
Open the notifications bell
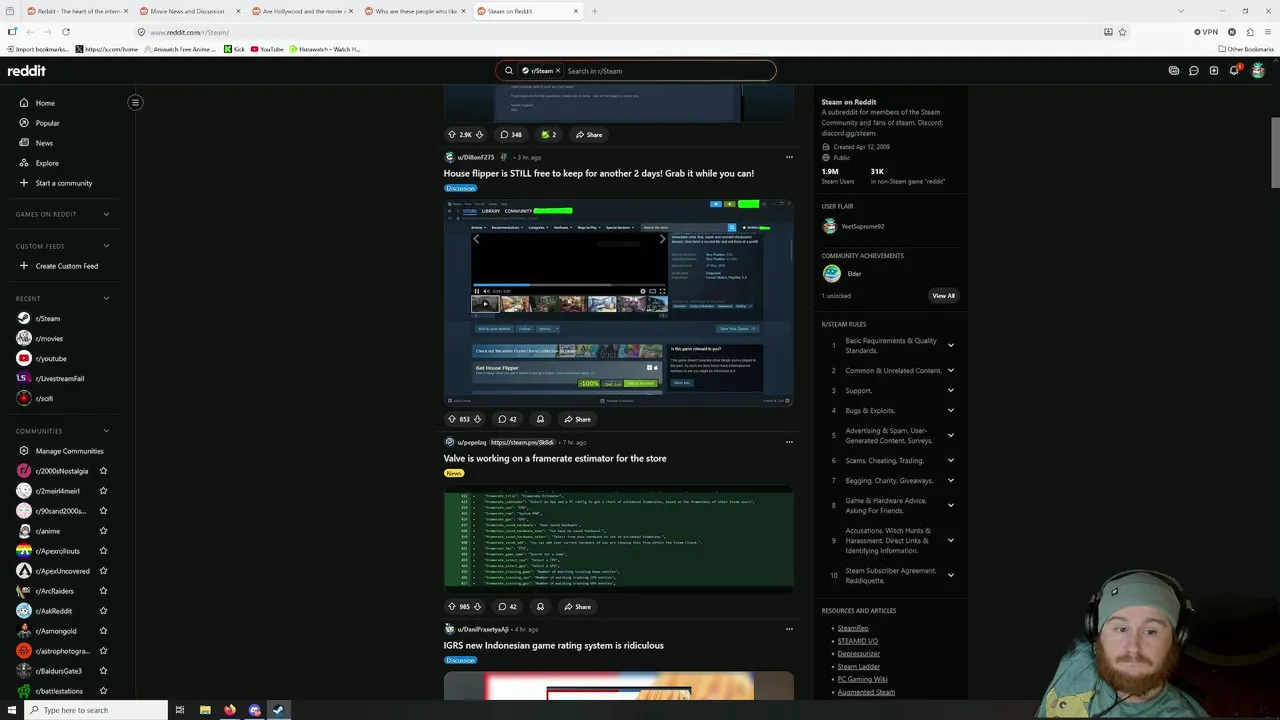tap(1234, 71)
